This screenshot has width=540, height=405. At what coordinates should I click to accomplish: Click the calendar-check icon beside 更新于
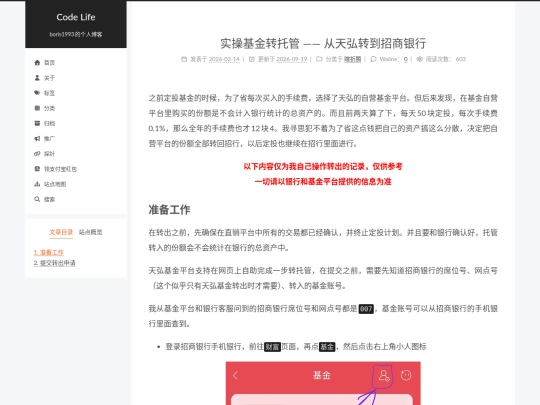click(252, 59)
